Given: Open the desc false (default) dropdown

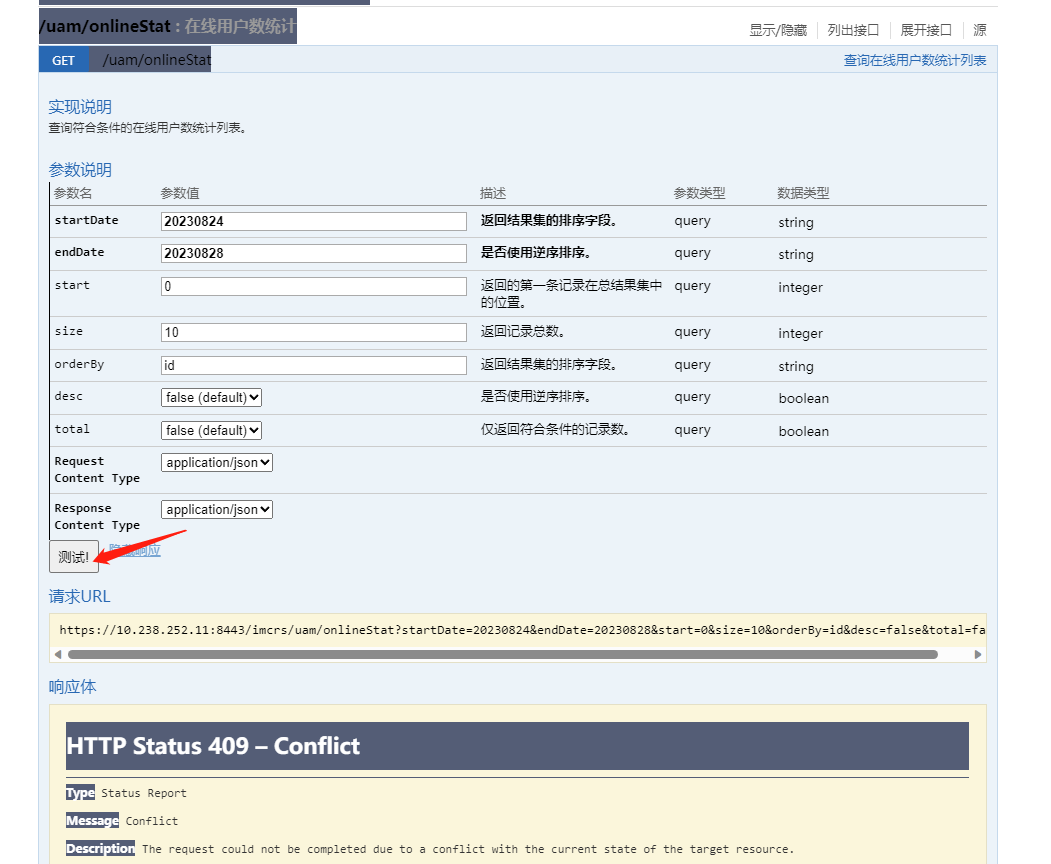Looking at the screenshot, I should 211,397.
